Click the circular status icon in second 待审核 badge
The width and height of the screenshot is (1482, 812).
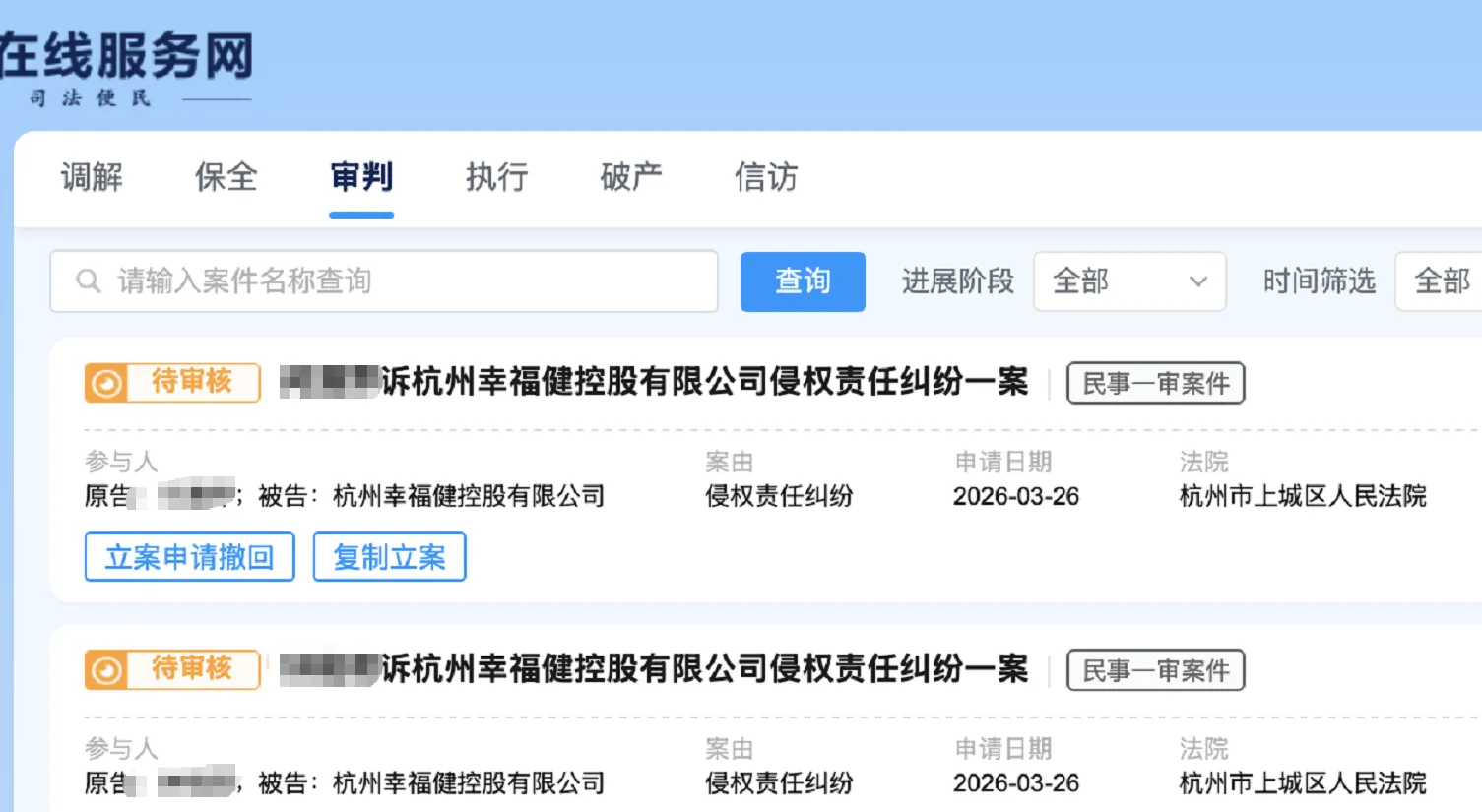click(x=107, y=670)
